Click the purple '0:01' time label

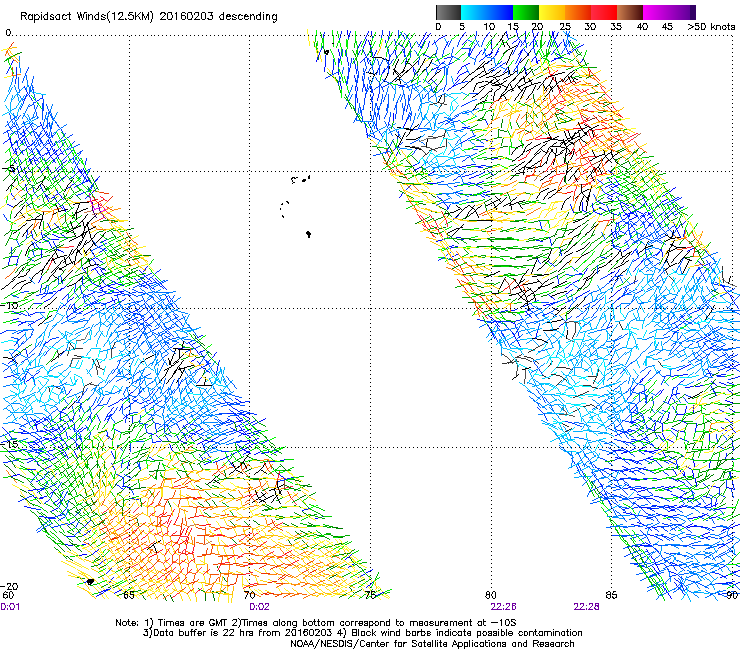10,607
